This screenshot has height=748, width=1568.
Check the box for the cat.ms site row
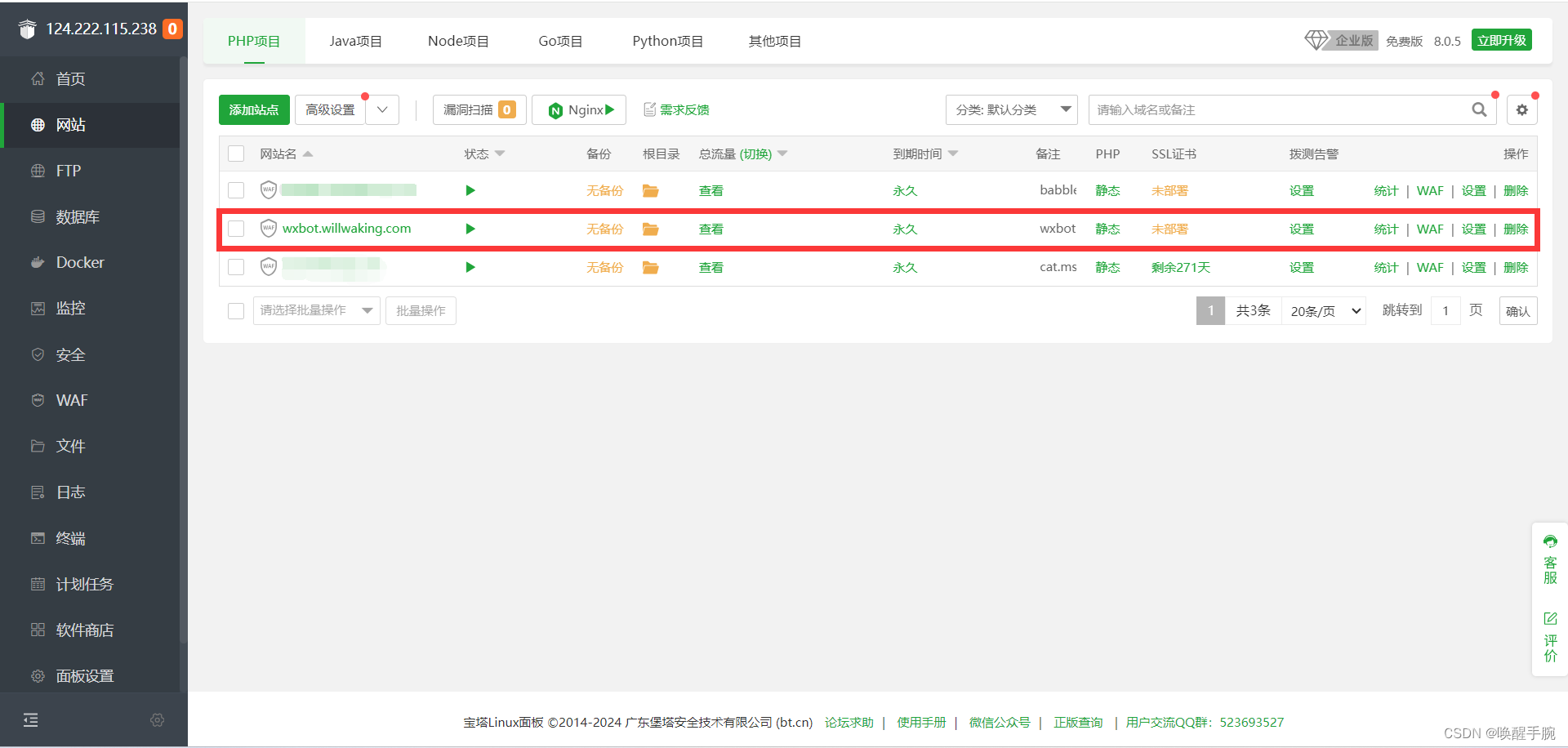pos(236,267)
